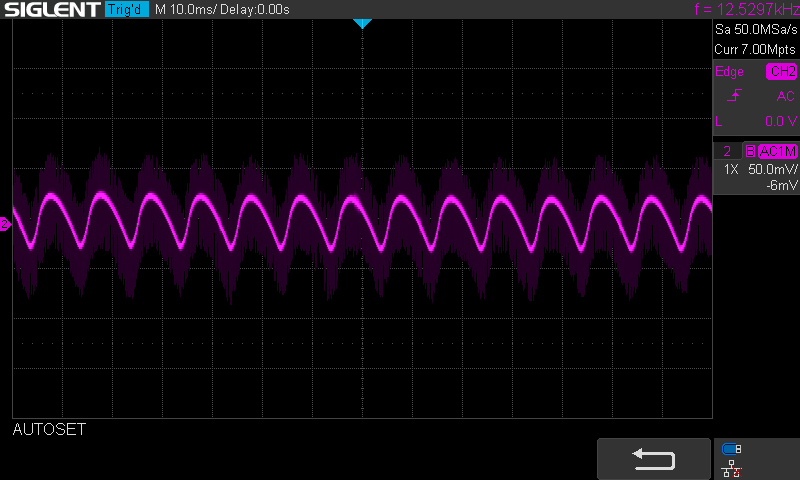Viewport: 800px width, 480px height.
Task: Click the Edge trigger type label
Action: (729, 71)
